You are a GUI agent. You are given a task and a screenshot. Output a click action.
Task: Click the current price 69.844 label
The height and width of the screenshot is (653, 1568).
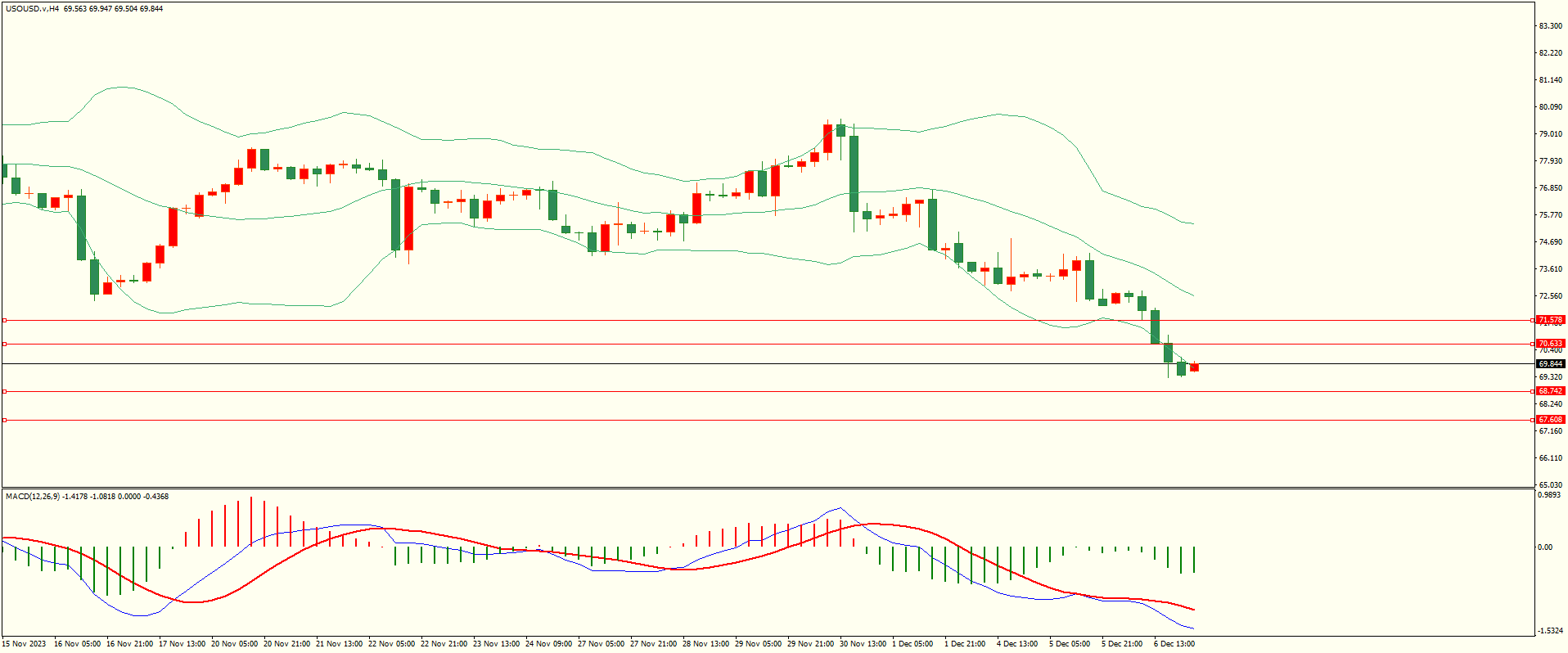click(x=1550, y=363)
